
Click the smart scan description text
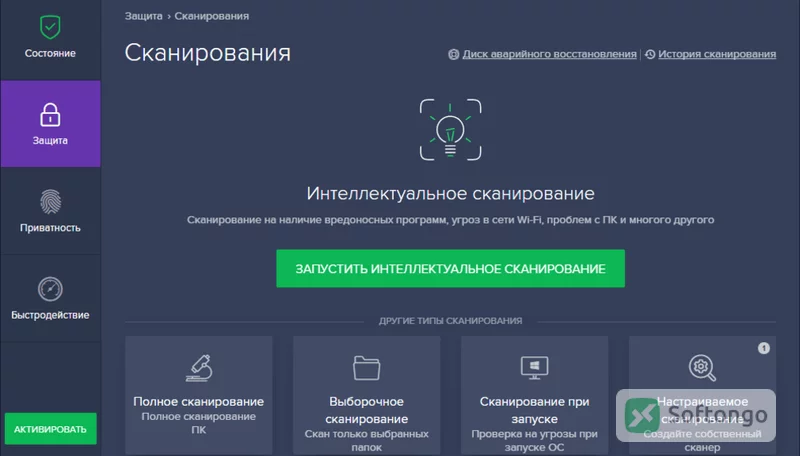coord(451,220)
